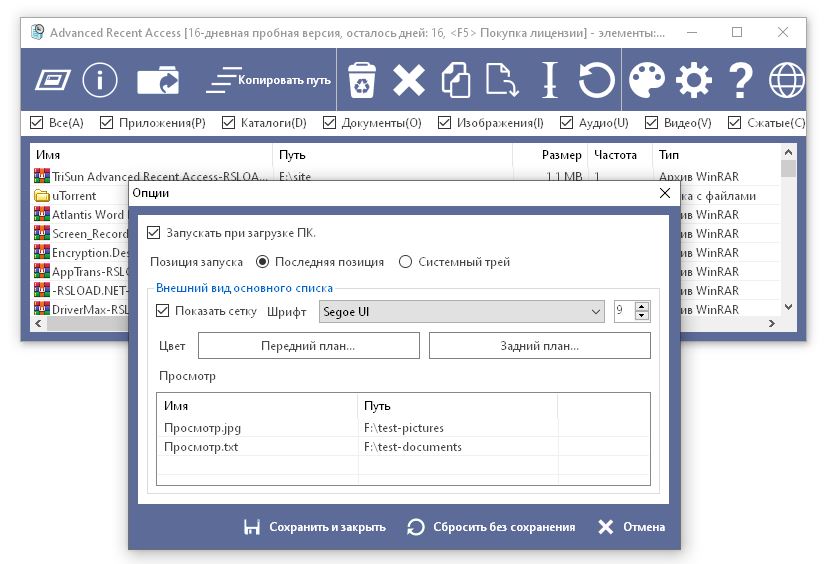Click the Передний план... color button
Screen dimensions: 827x564
click(x=309, y=346)
